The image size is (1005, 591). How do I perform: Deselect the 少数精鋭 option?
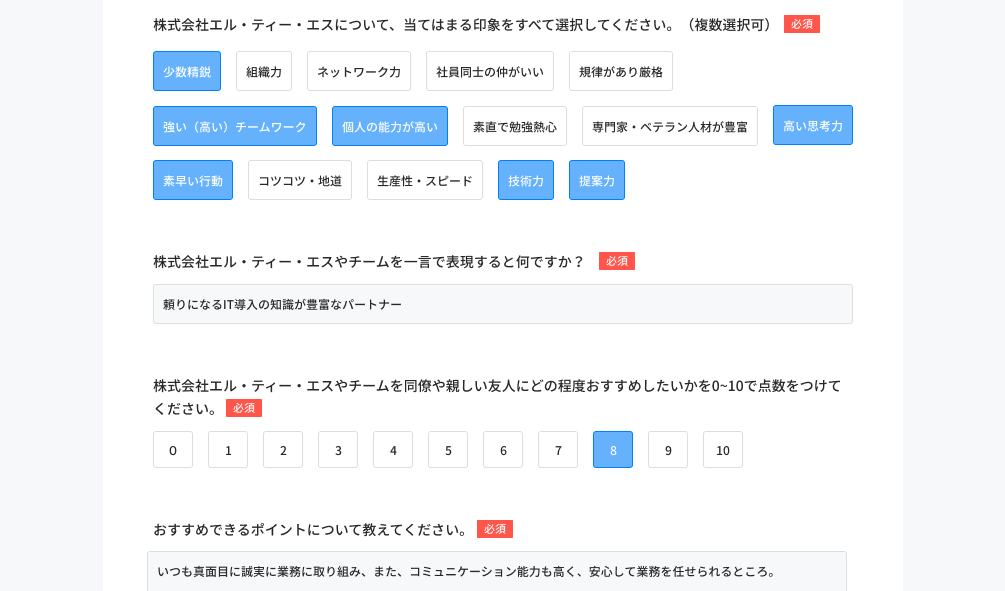click(187, 71)
